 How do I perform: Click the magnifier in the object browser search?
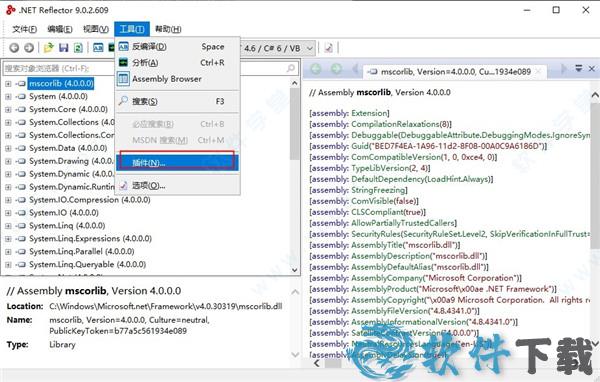click(290, 68)
